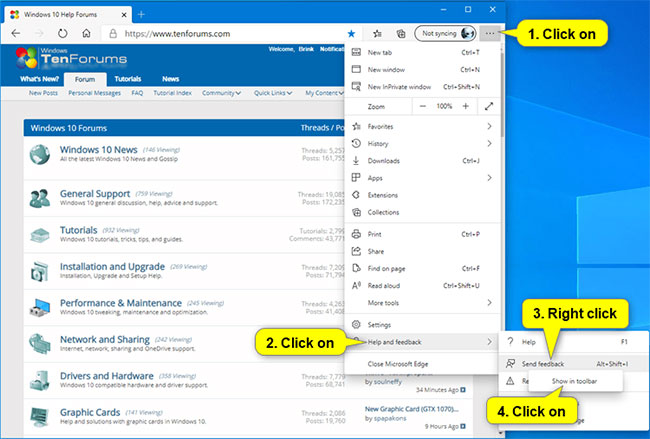Click the Print menu icon
The height and width of the screenshot is (439, 650).
coord(356,234)
